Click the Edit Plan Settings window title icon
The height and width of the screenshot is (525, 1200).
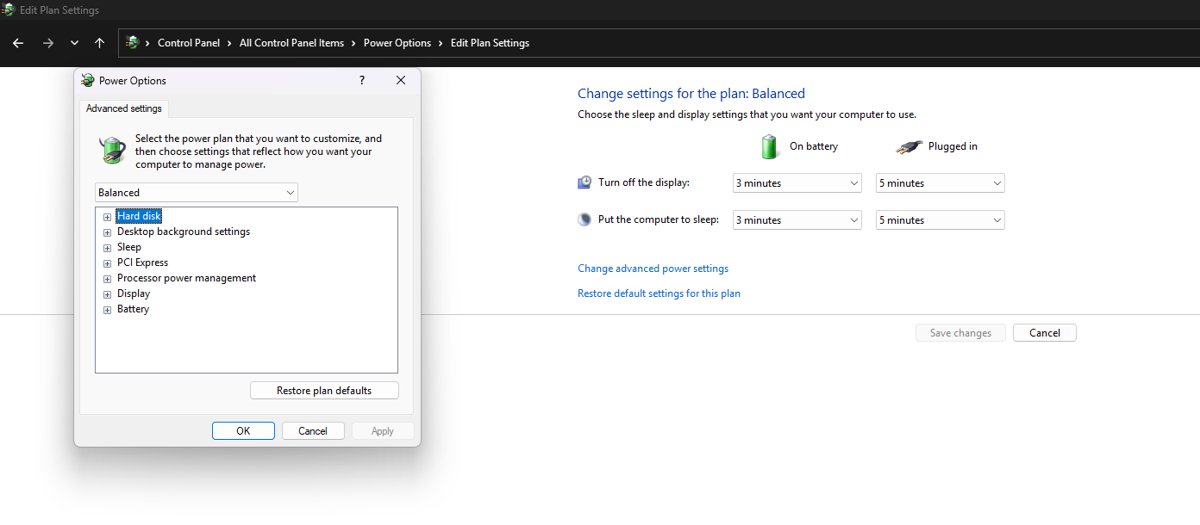click(9, 10)
